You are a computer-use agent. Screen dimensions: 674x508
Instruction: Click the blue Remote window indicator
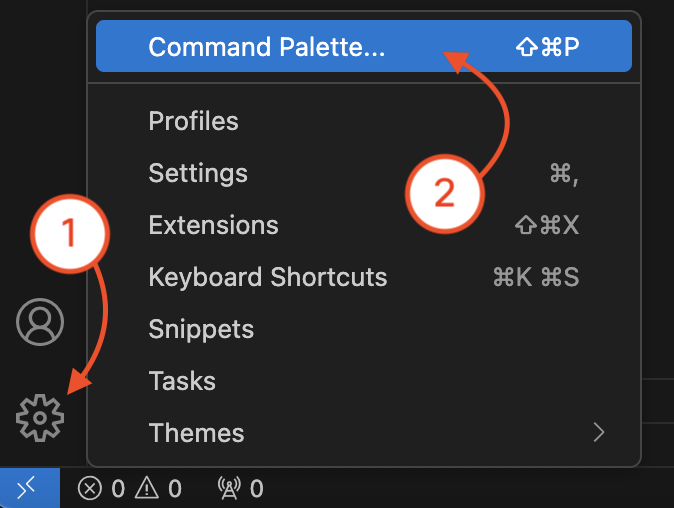[26, 488]
